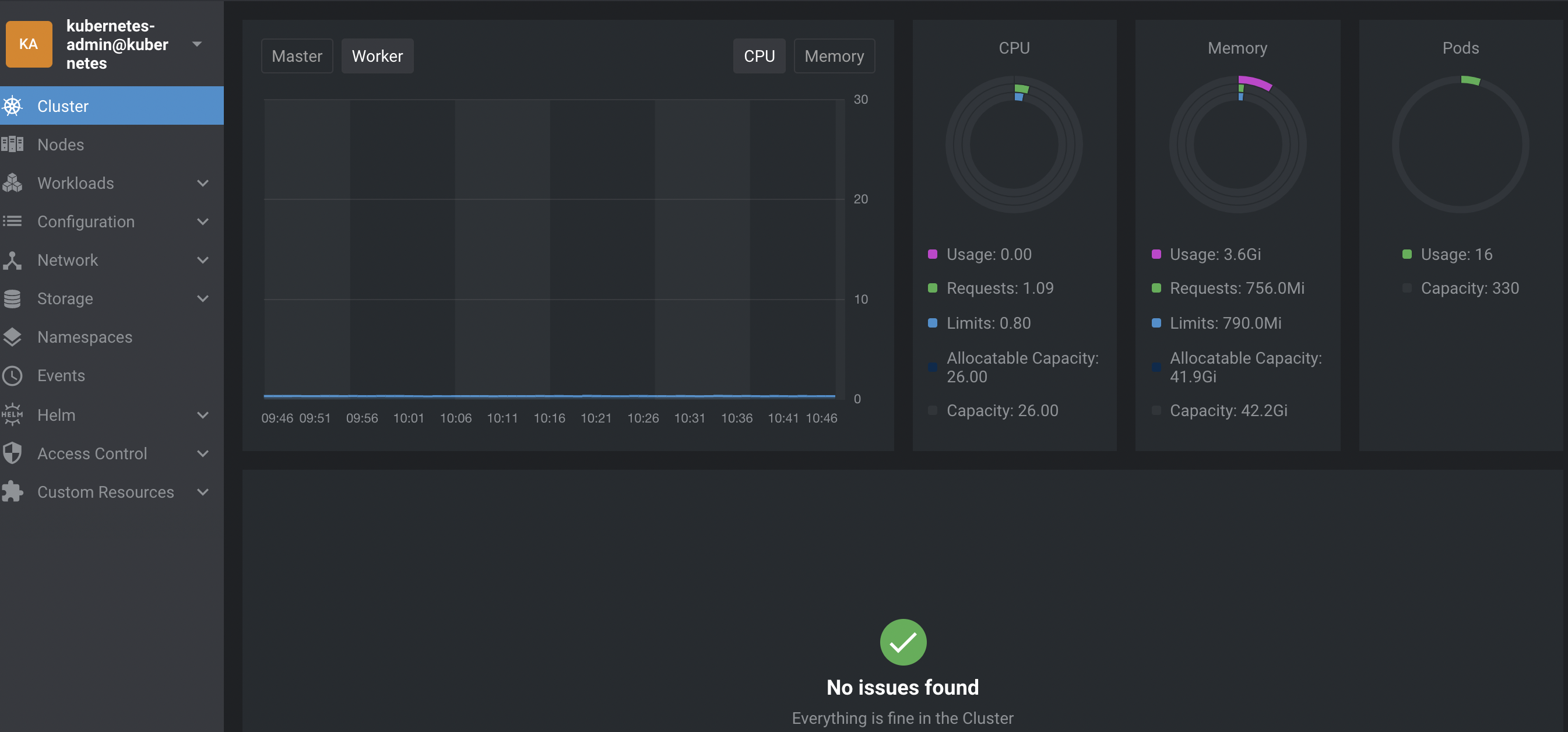
Task: Click the Cluster helm wheel icon
Action: click(13, 106)
